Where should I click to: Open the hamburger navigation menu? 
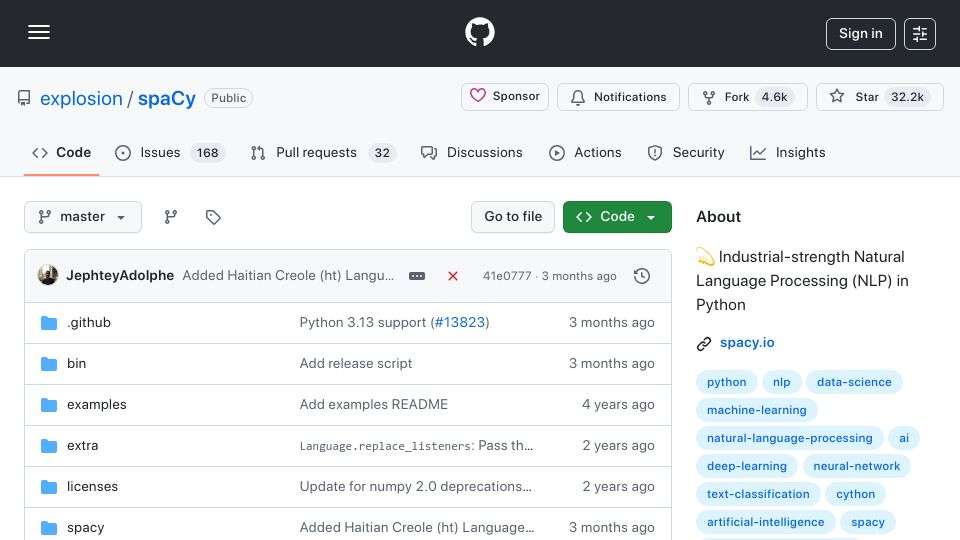point(39,32)
